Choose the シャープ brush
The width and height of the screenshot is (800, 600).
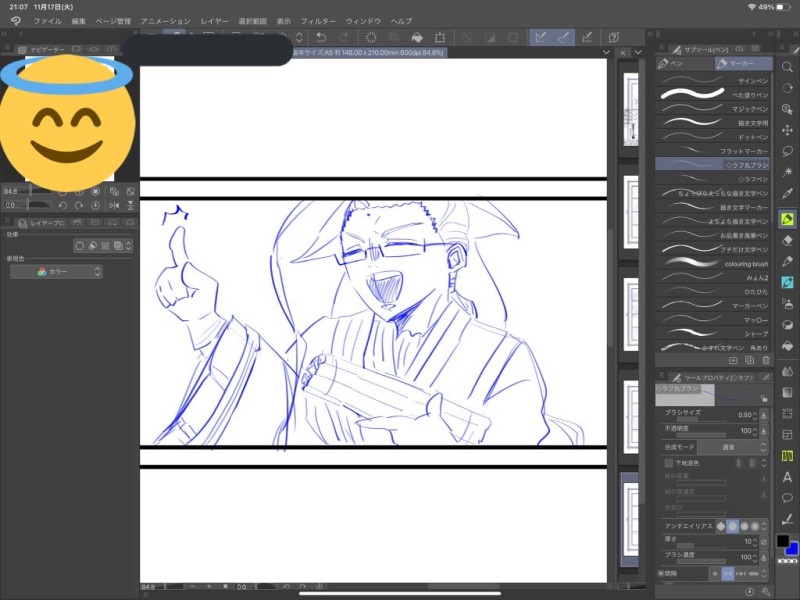[x=713, y=334]
